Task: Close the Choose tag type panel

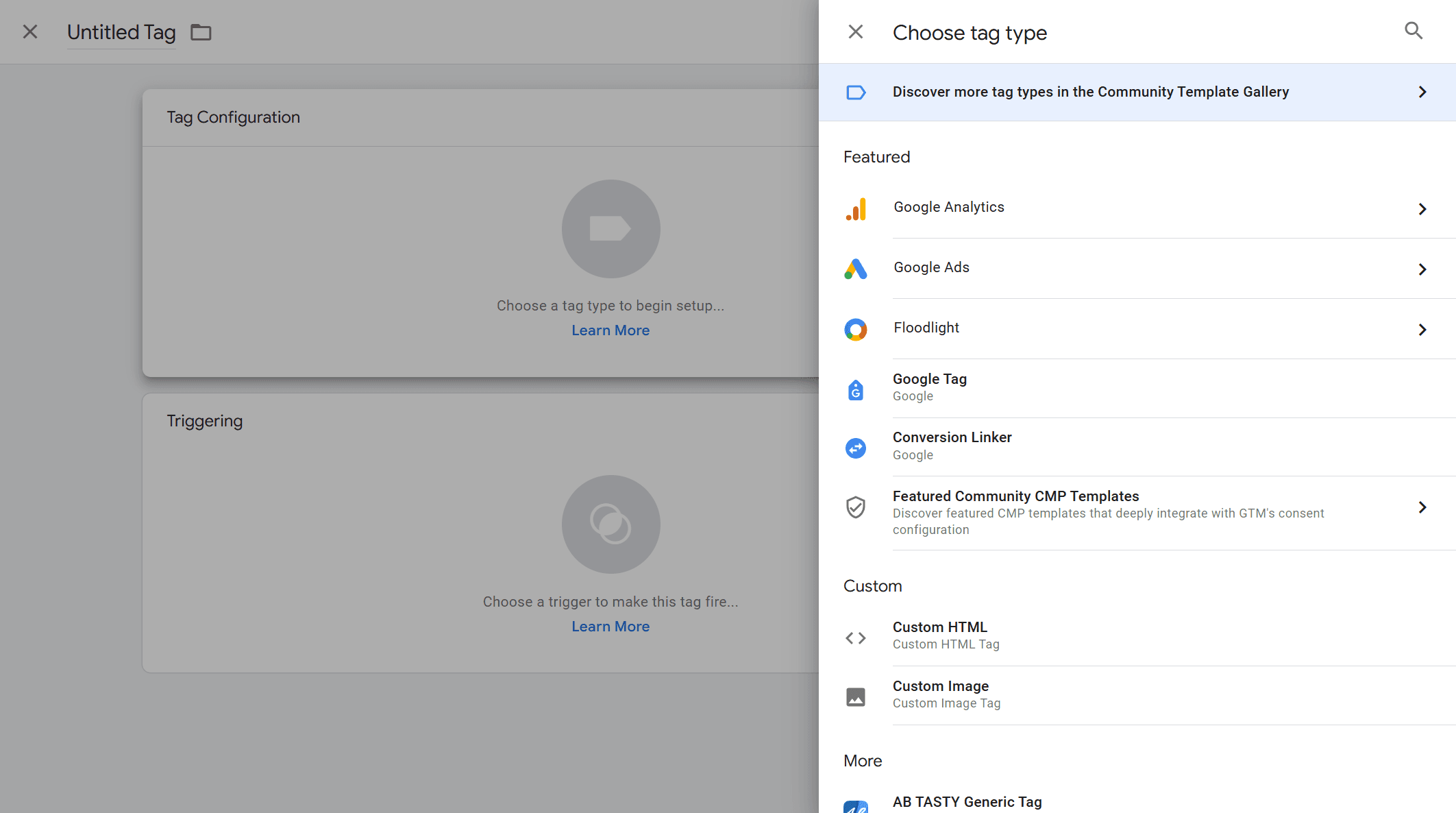Action: (855, 32)
